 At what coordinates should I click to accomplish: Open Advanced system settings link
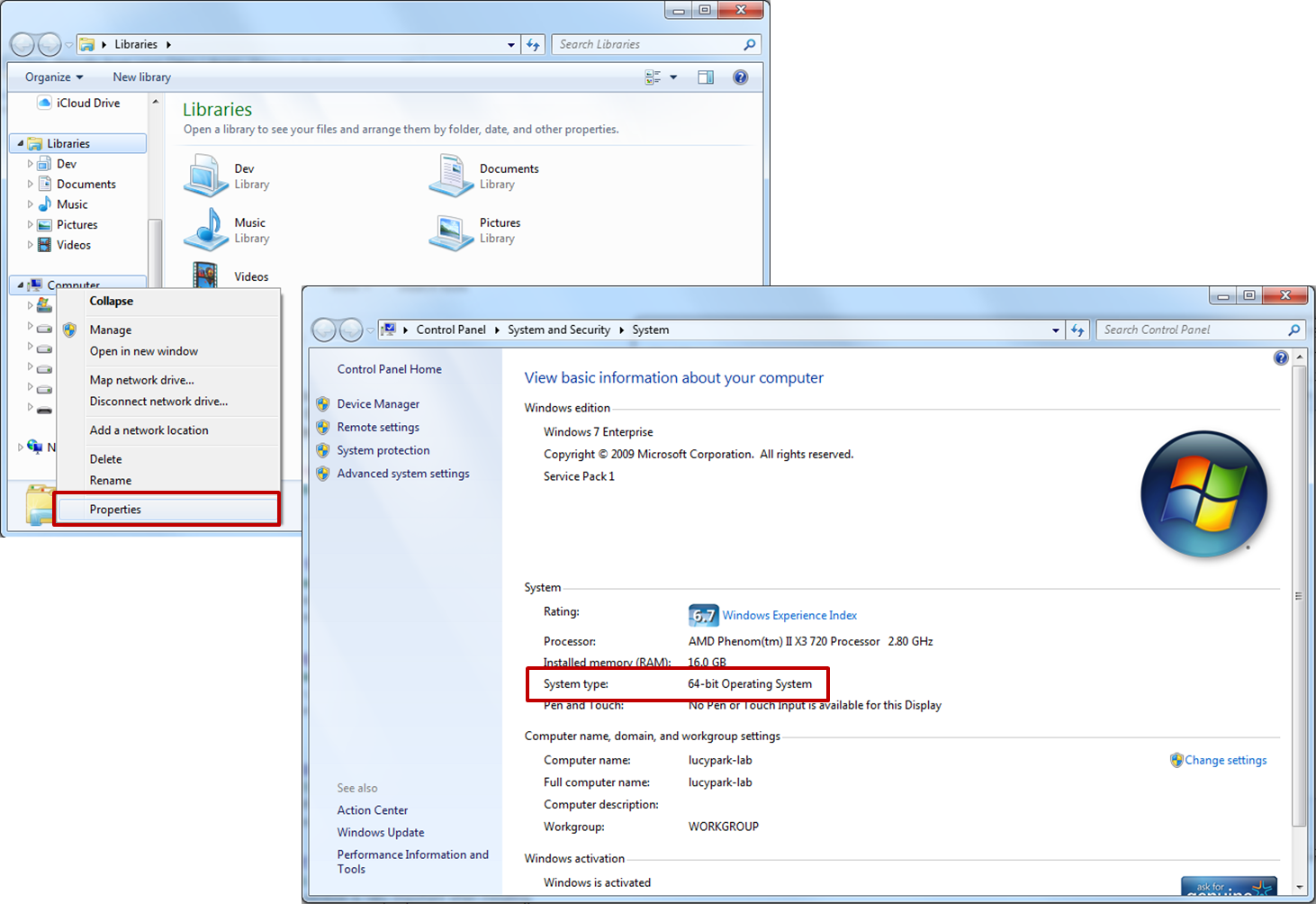(x=403, y=474)
